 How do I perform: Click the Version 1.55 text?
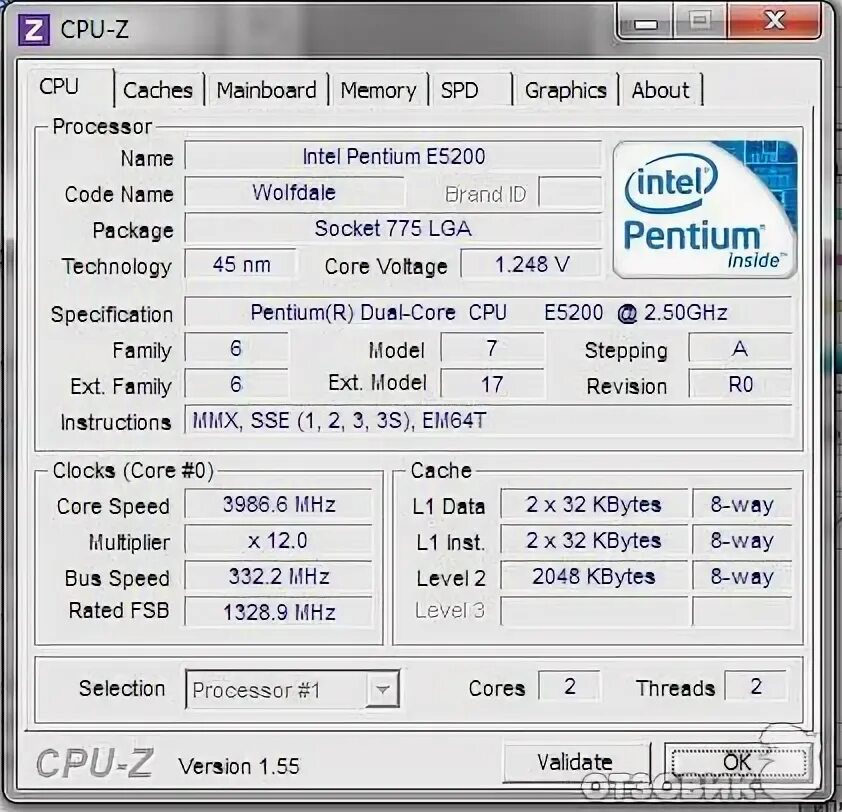[239, 766]
